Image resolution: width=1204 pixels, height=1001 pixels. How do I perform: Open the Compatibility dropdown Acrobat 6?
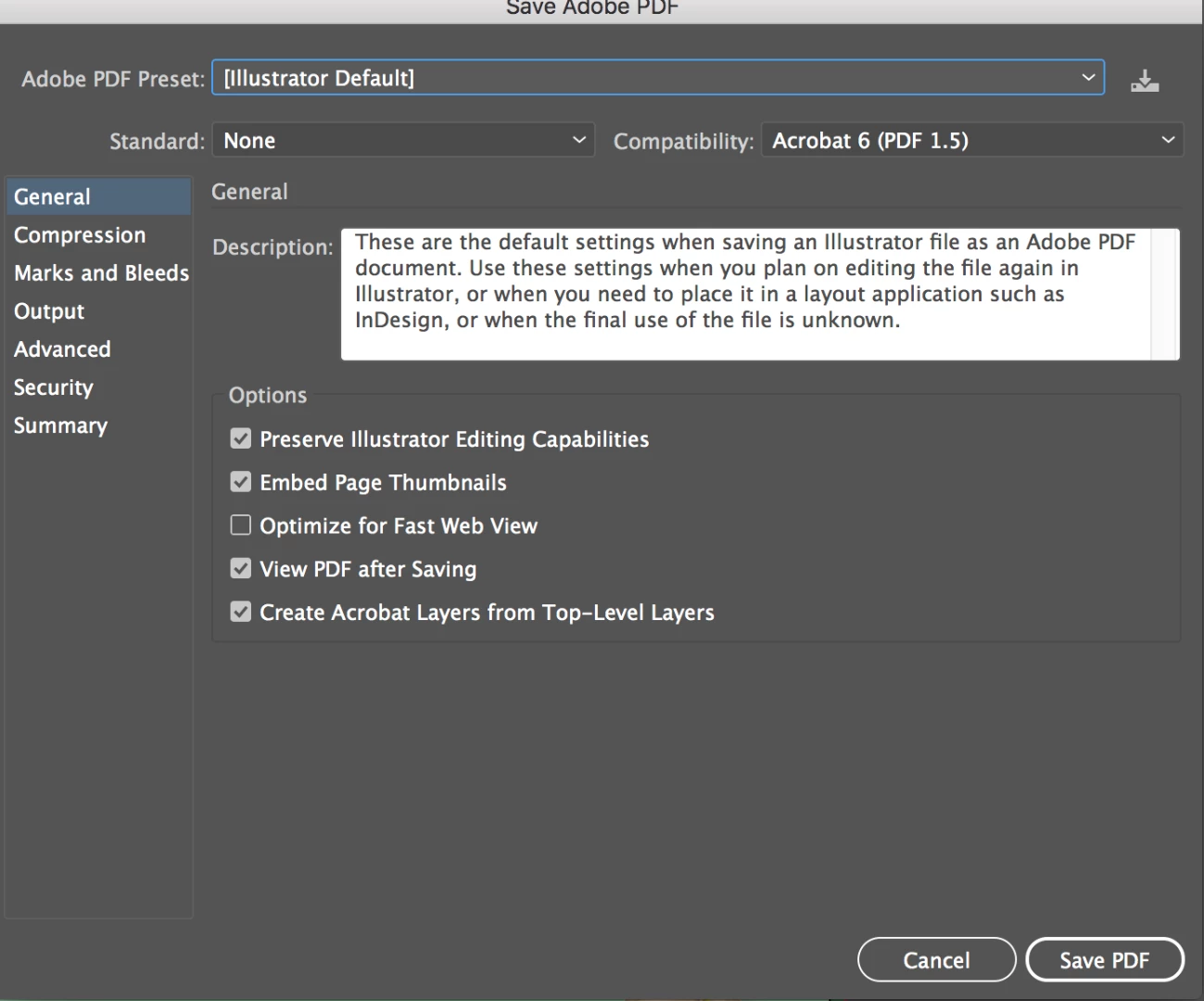tap(972, 141)
